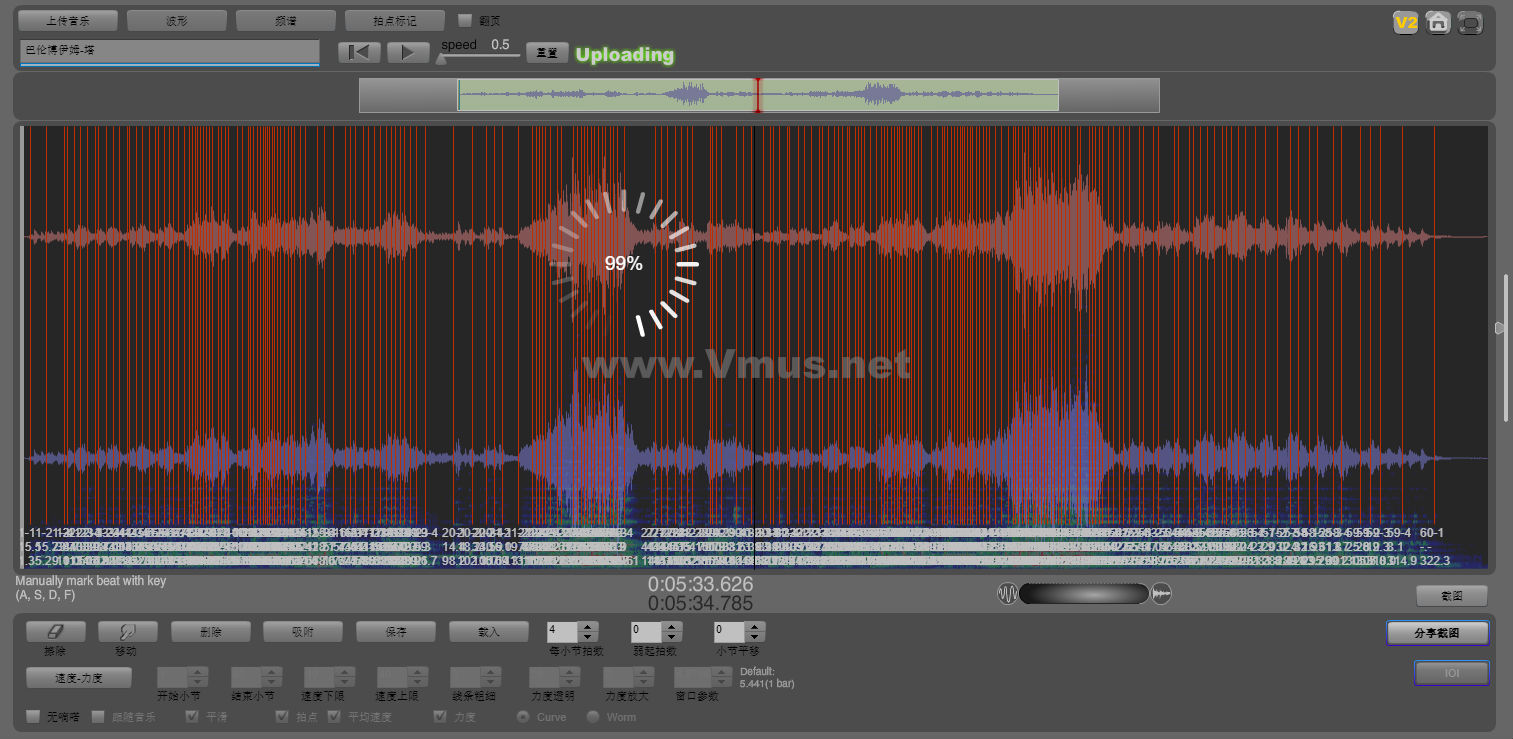Toggle the 翻页 page-flip checkbox

(x=464, y=20)
